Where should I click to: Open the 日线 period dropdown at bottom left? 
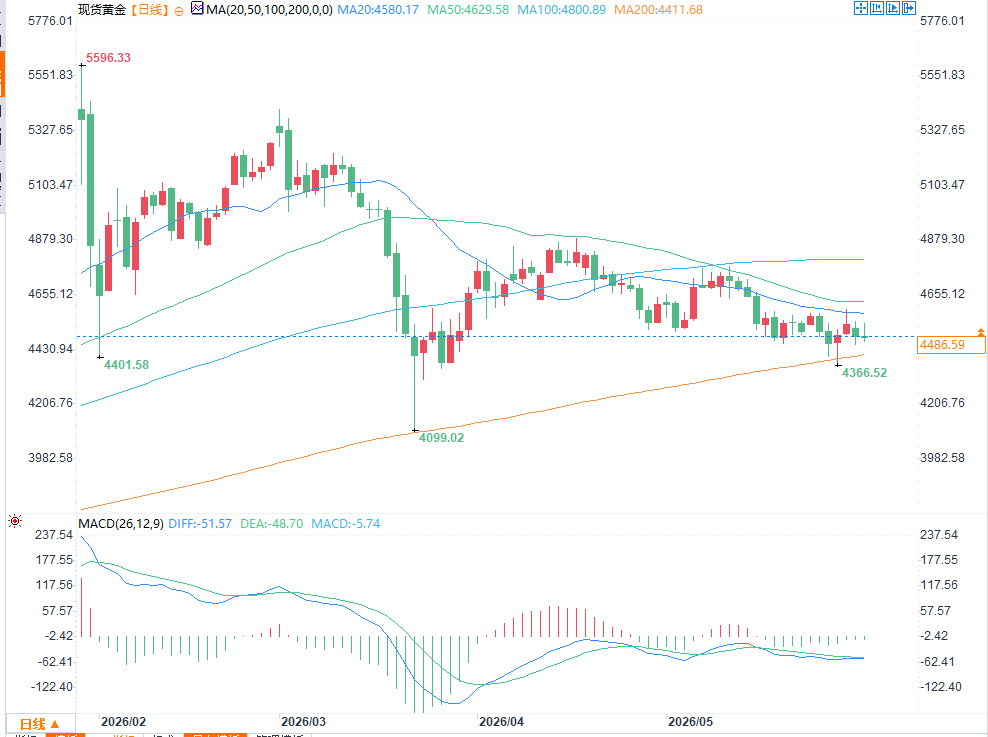[x=40, y=724]
